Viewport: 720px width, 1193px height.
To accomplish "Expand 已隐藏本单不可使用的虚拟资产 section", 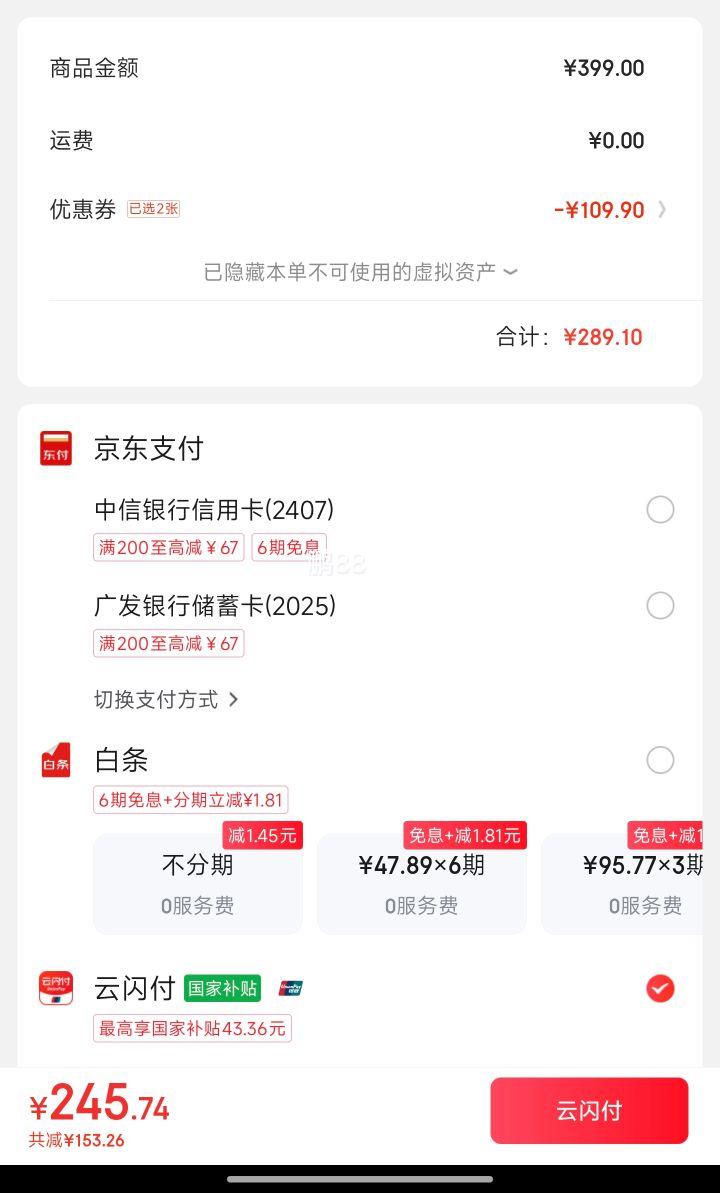I will click(x=360, y=272).
